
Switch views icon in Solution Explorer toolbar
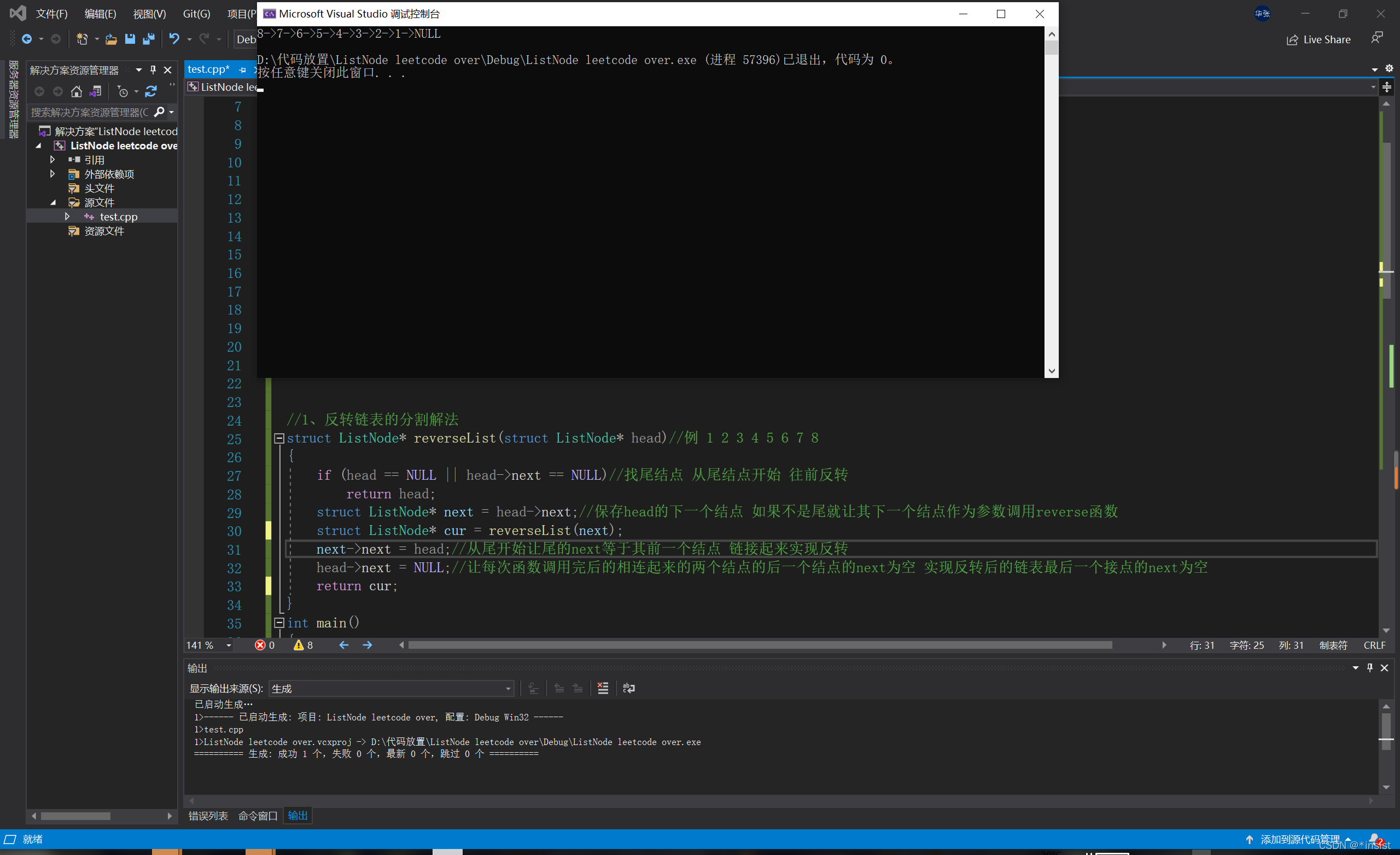(x=96, y=91)
